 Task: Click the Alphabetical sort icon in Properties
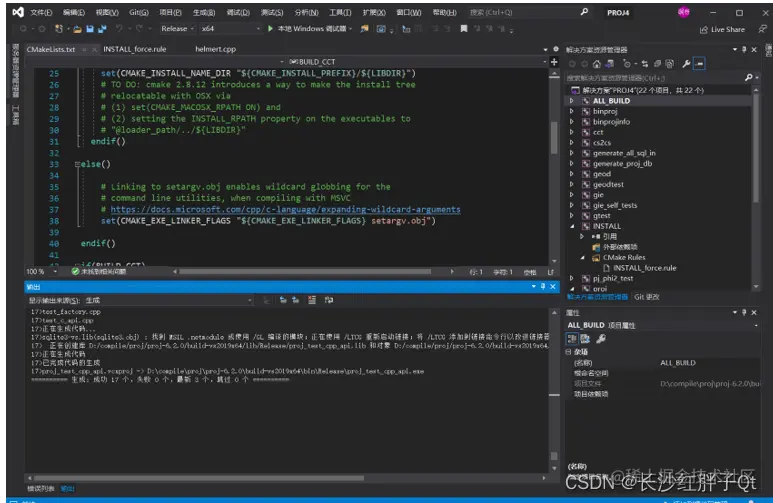(x=585, y=338)
